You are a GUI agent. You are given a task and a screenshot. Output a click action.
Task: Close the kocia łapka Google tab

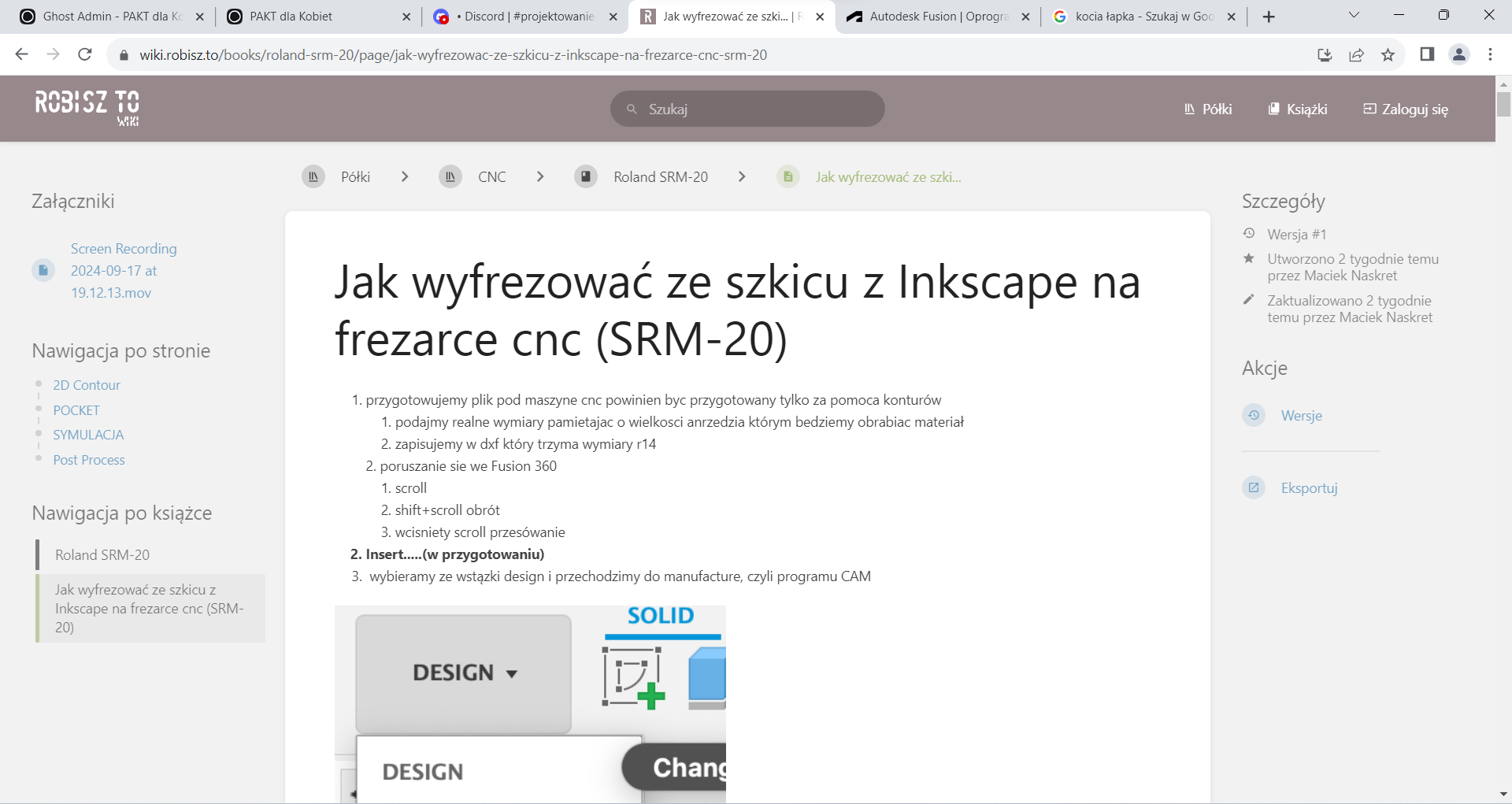1232,17
